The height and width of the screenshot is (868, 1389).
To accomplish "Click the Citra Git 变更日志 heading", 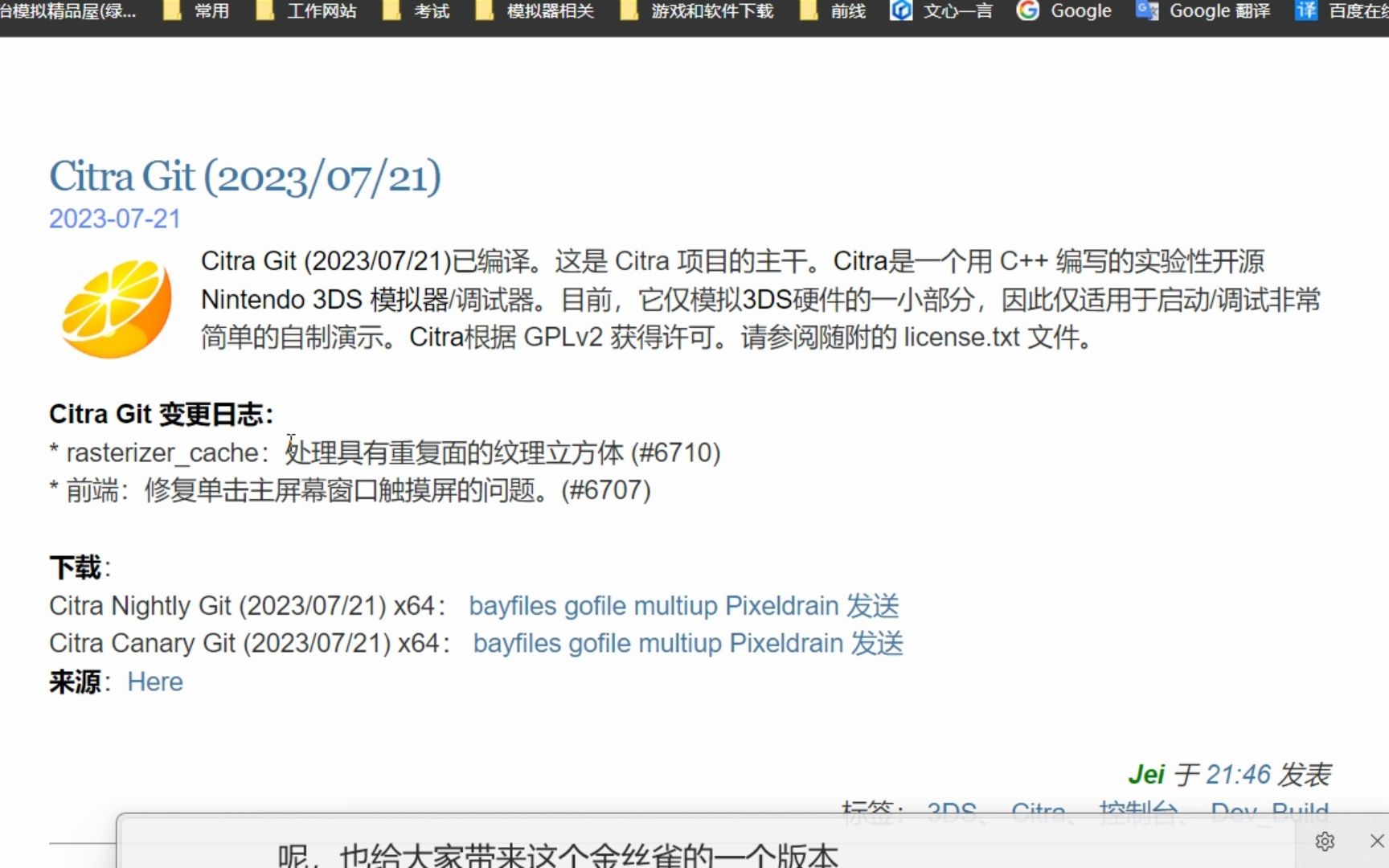I will tap(162, 415).
